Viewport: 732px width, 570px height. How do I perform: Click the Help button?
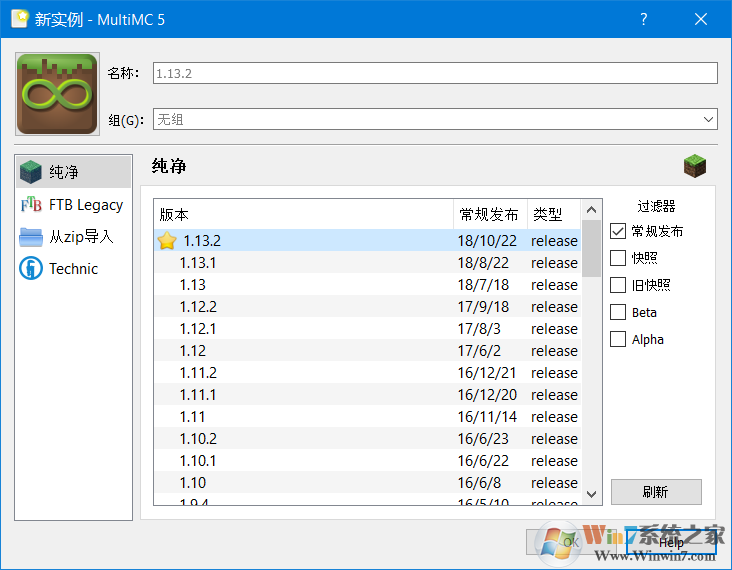coord(670,542)
